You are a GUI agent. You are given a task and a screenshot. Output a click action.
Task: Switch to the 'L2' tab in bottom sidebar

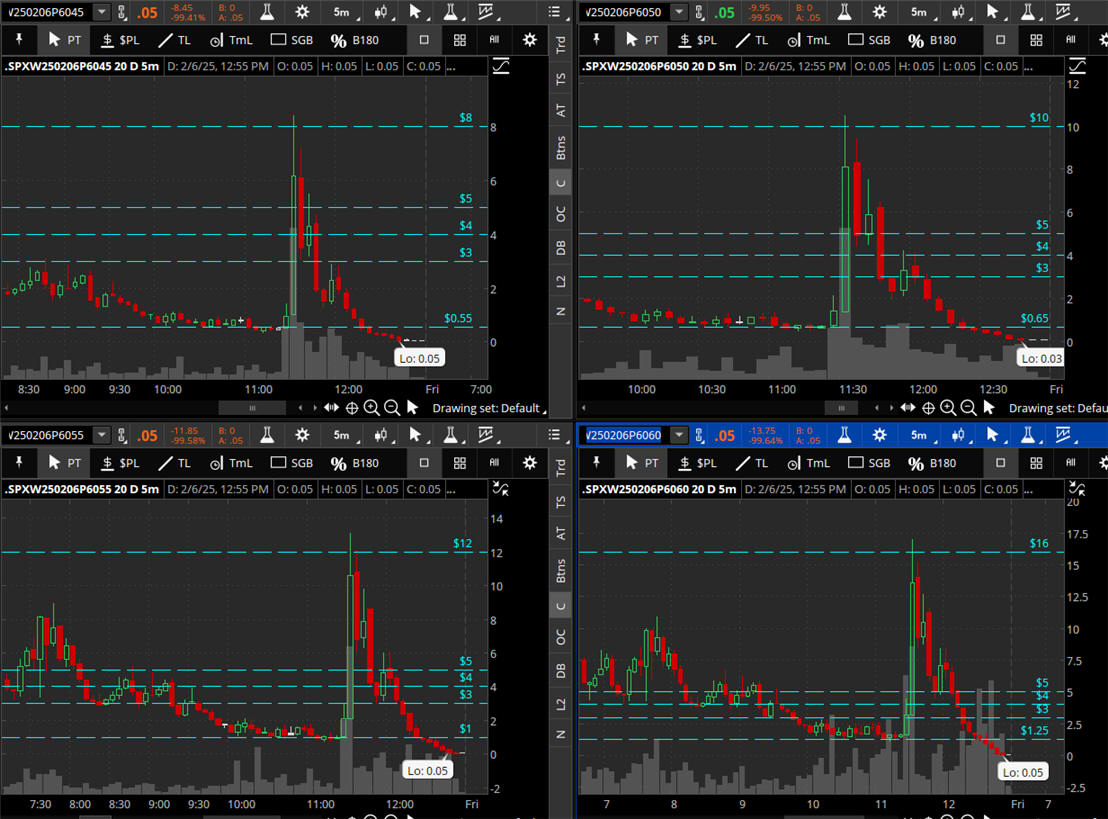[561, 704]
